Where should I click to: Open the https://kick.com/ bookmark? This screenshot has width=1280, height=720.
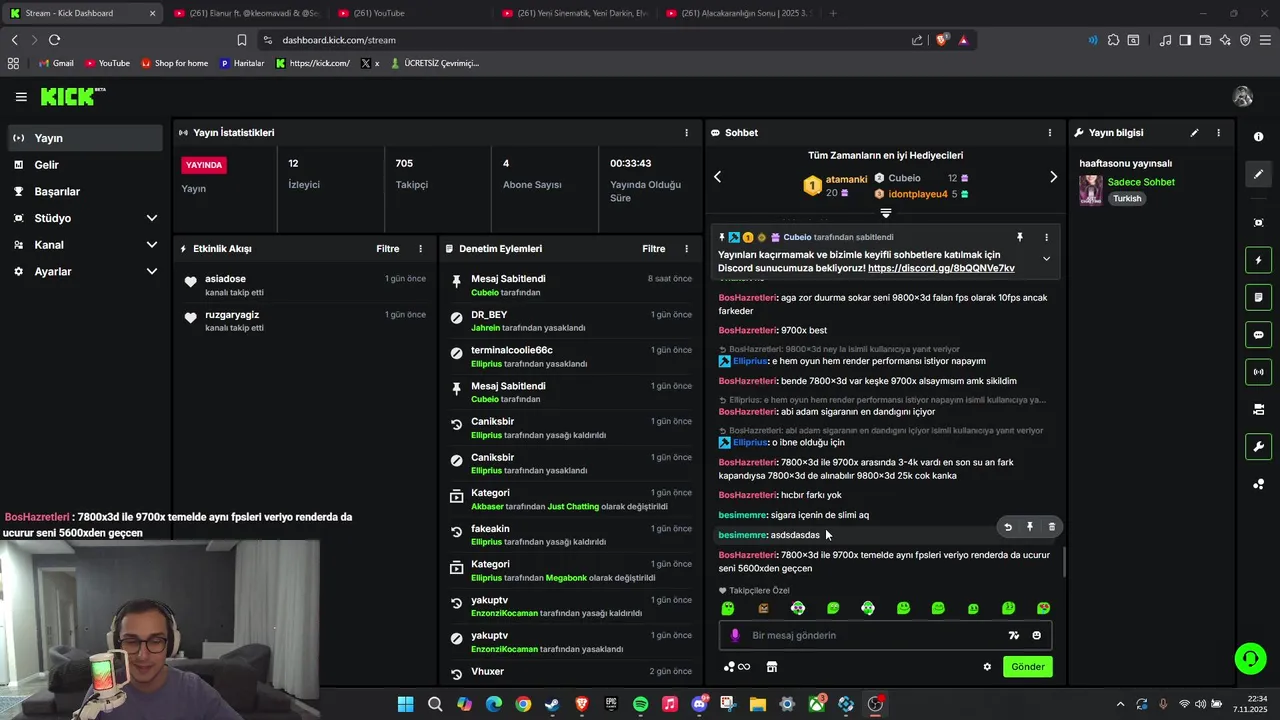point(313,63)
